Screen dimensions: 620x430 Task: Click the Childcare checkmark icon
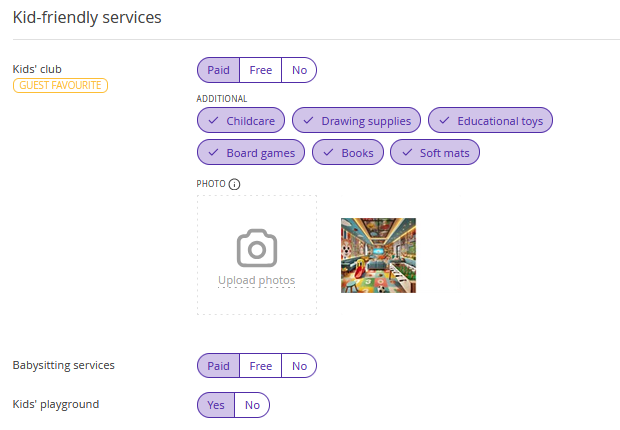[x=214, y=121]
